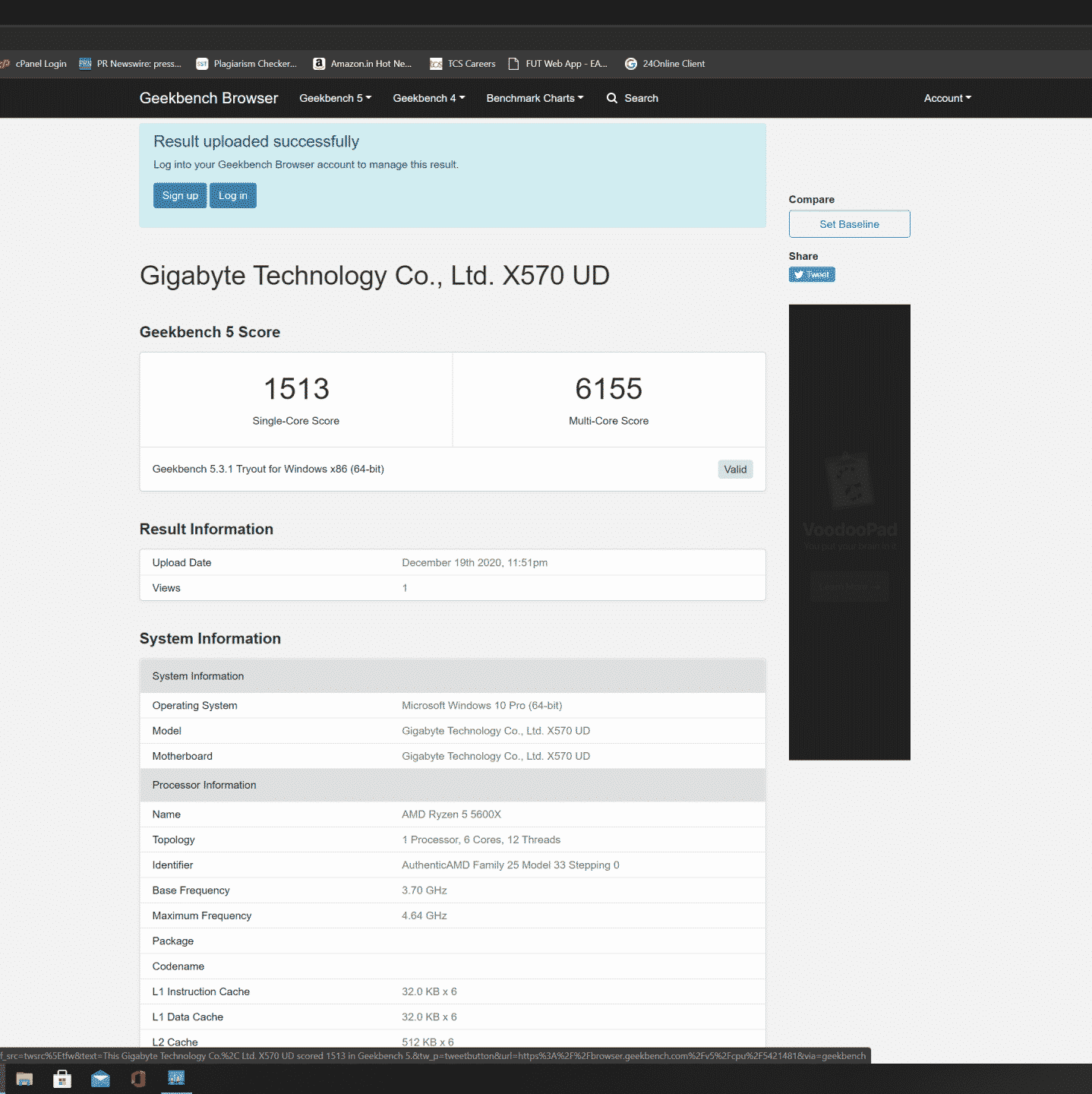The height and width of the screenshot is (1094, 1092).
Task: Open the Benchmark Charts dropdown
Action: pos(535,98)
